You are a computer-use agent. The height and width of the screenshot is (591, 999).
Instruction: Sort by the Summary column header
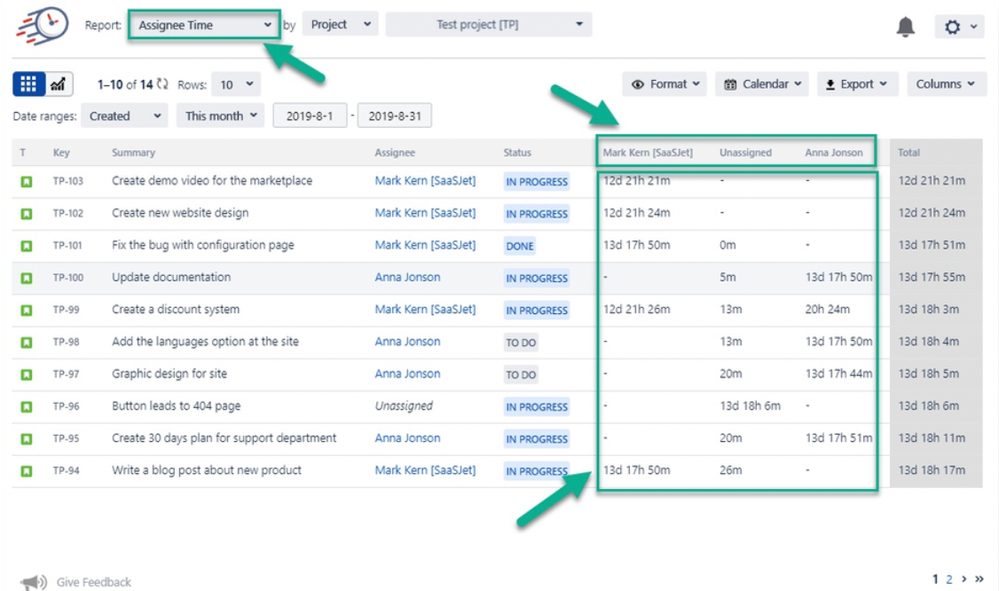point(133,153)
